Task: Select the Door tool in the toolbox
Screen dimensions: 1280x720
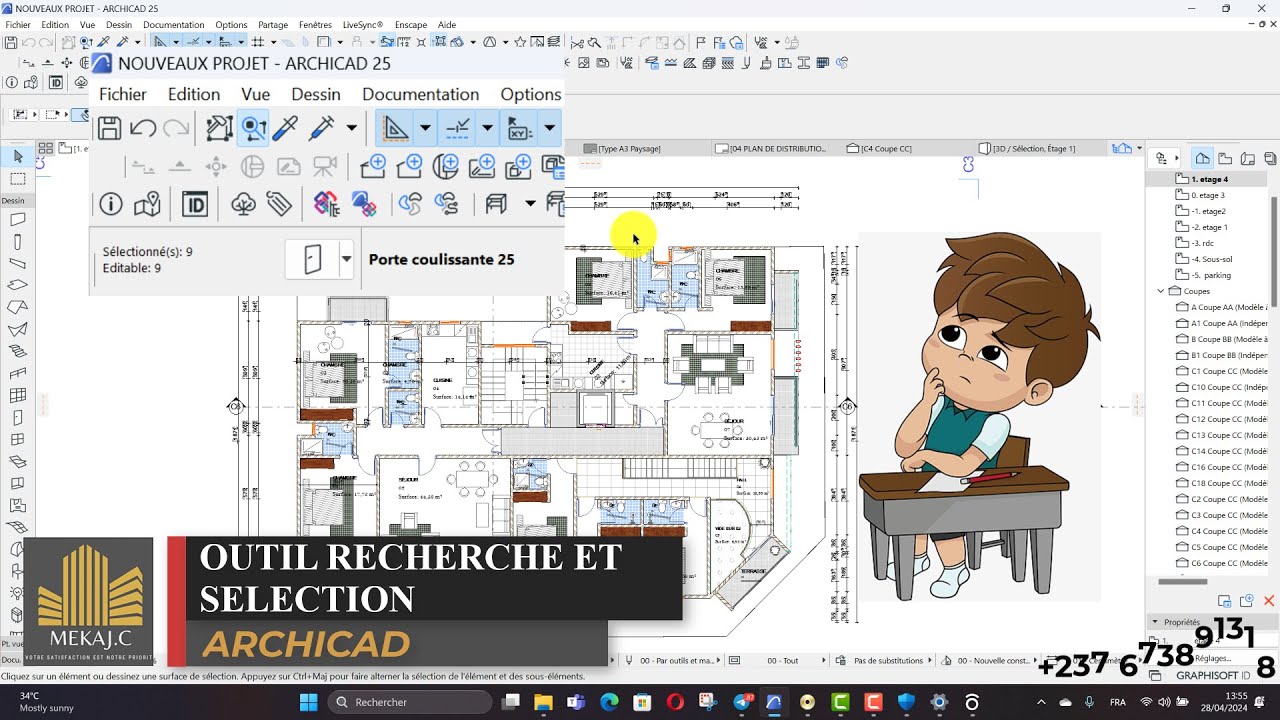Action: [17, 418]
